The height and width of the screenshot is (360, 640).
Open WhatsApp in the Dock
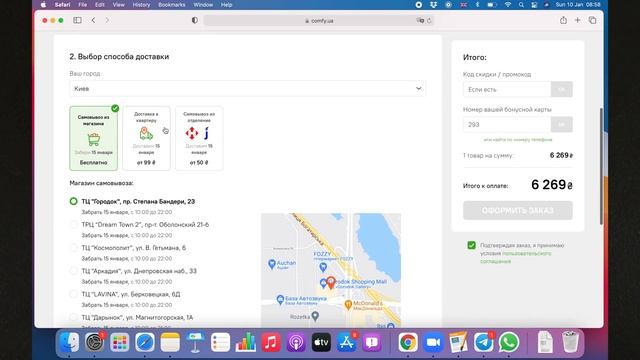coord(509,342)
